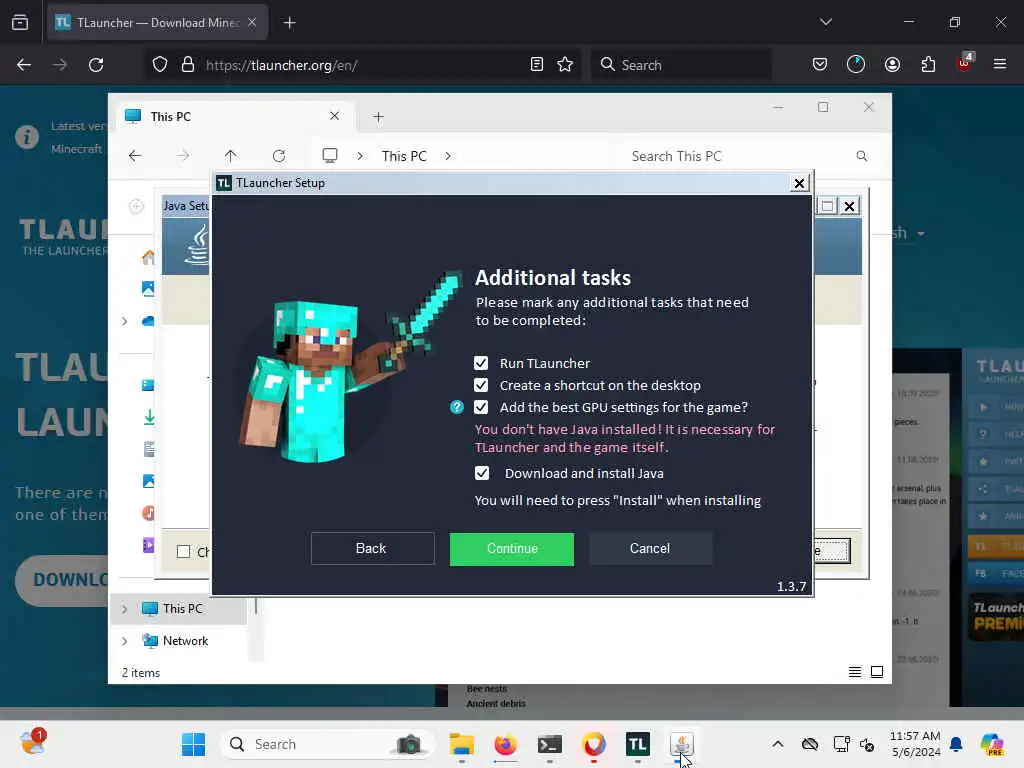Click the site security shield icon
The height and width of the screenshot is (768, 1024).
[x=160, y=65]
